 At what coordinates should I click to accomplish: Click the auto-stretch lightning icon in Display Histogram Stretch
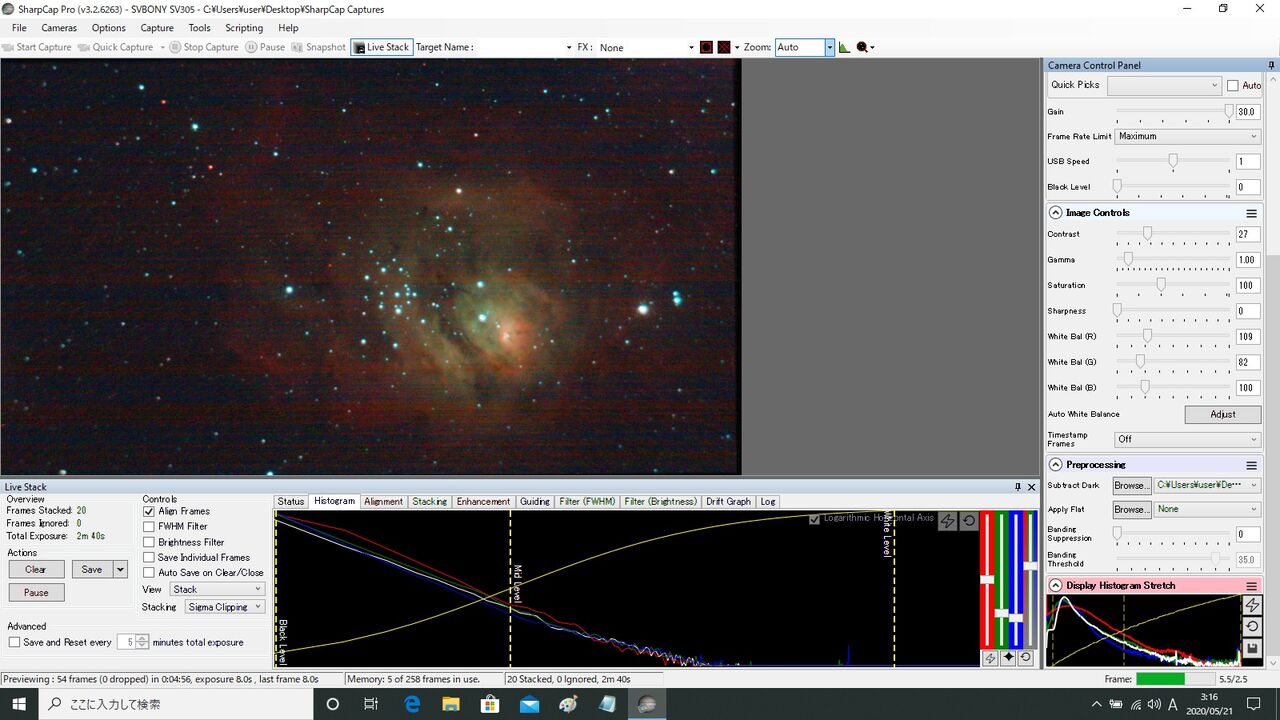1252,606
